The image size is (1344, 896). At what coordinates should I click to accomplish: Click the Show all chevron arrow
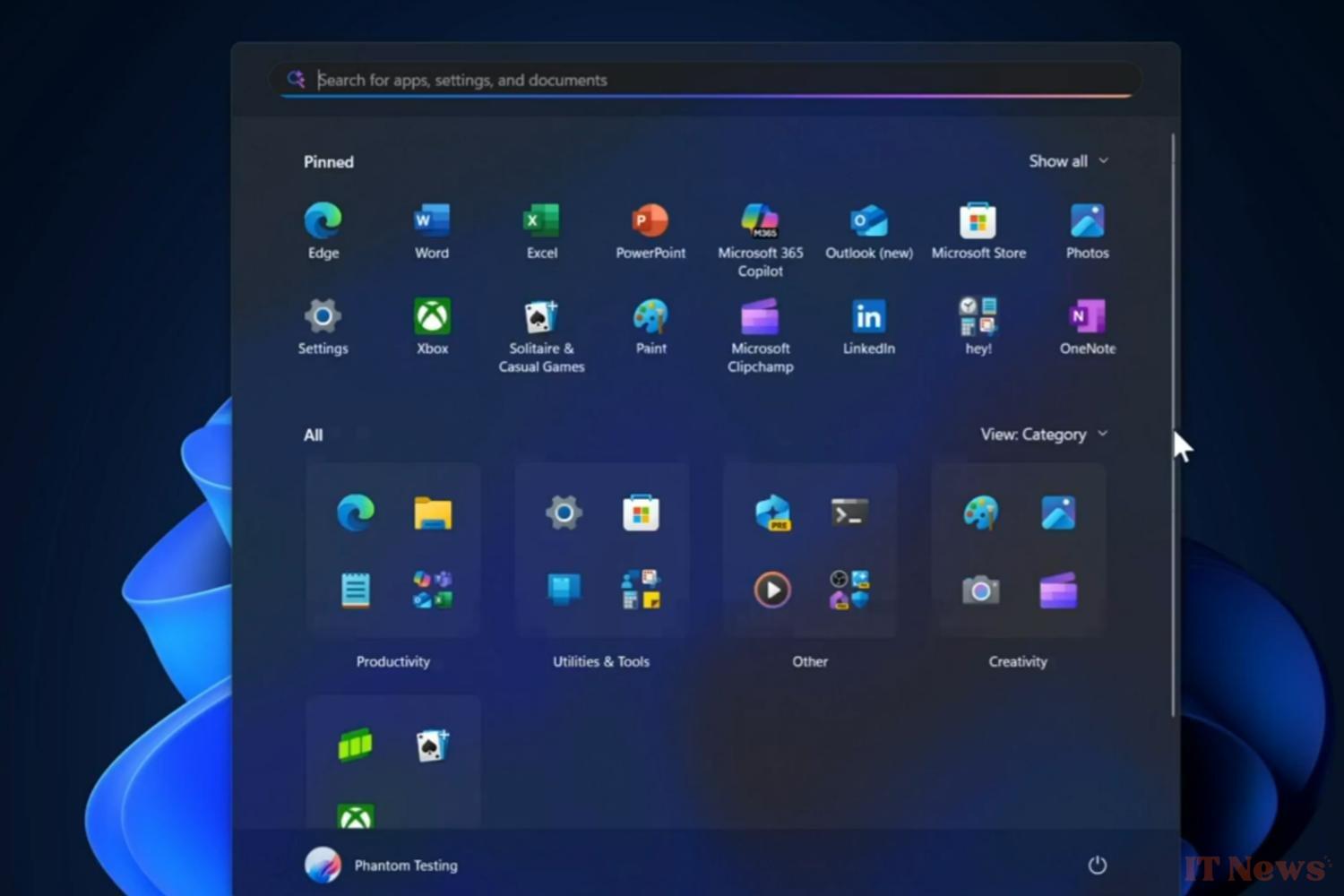coord(1104,161)
